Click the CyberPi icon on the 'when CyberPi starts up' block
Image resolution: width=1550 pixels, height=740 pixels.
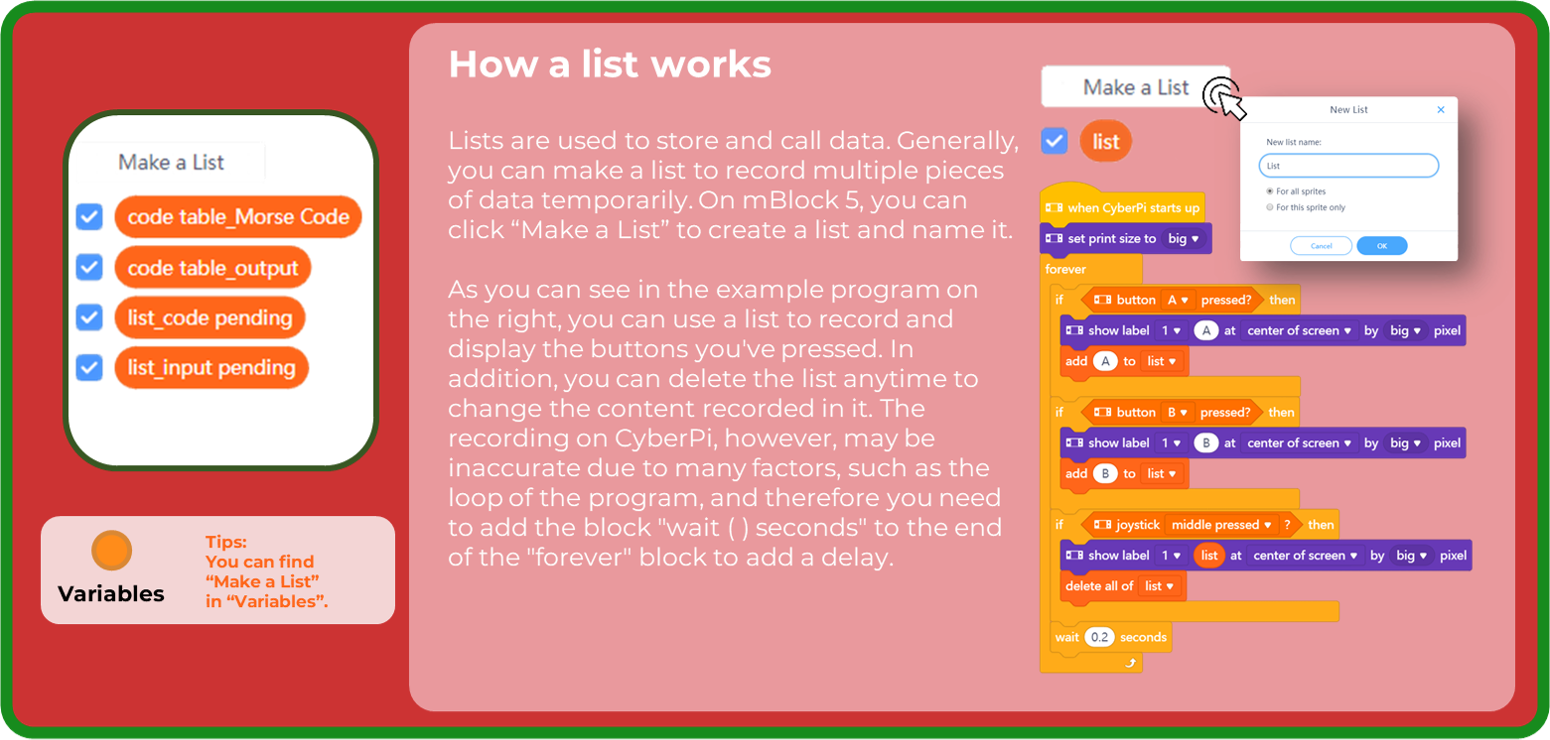[1053, 207]
